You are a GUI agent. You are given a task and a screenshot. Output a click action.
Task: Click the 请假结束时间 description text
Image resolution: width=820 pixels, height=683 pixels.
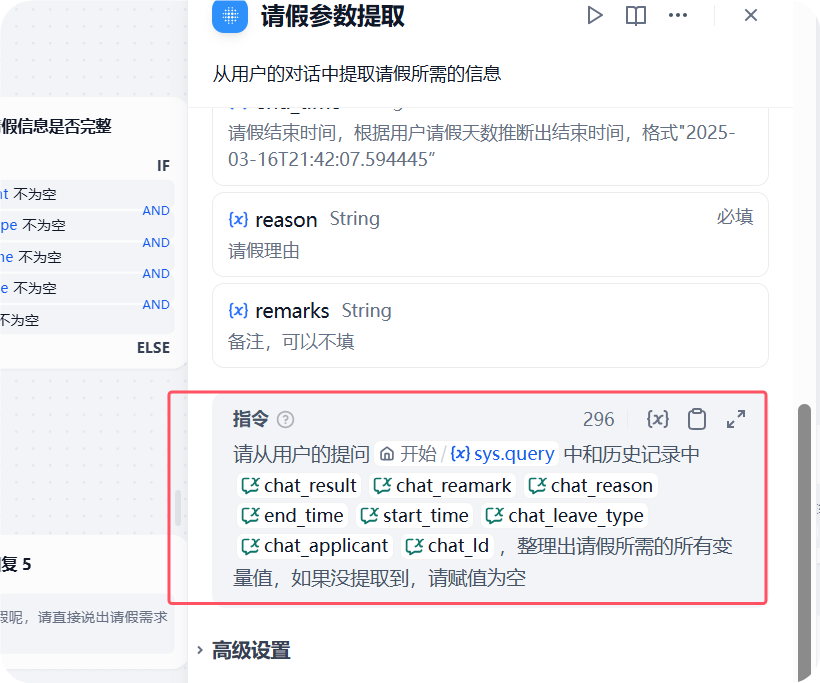coord(481,145)
